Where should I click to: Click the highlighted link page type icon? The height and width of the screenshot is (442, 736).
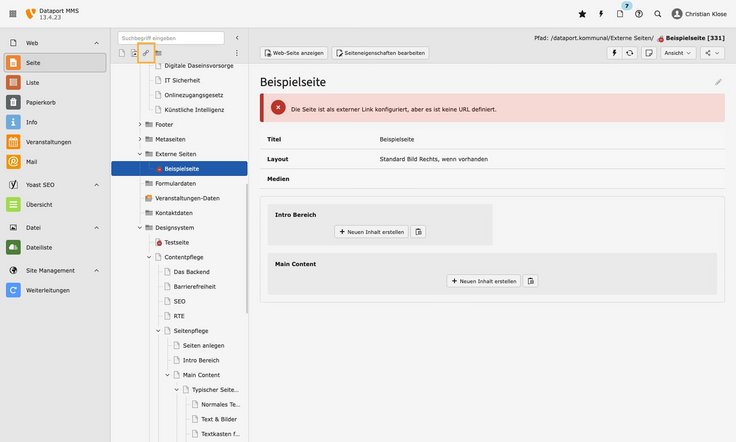146,53
